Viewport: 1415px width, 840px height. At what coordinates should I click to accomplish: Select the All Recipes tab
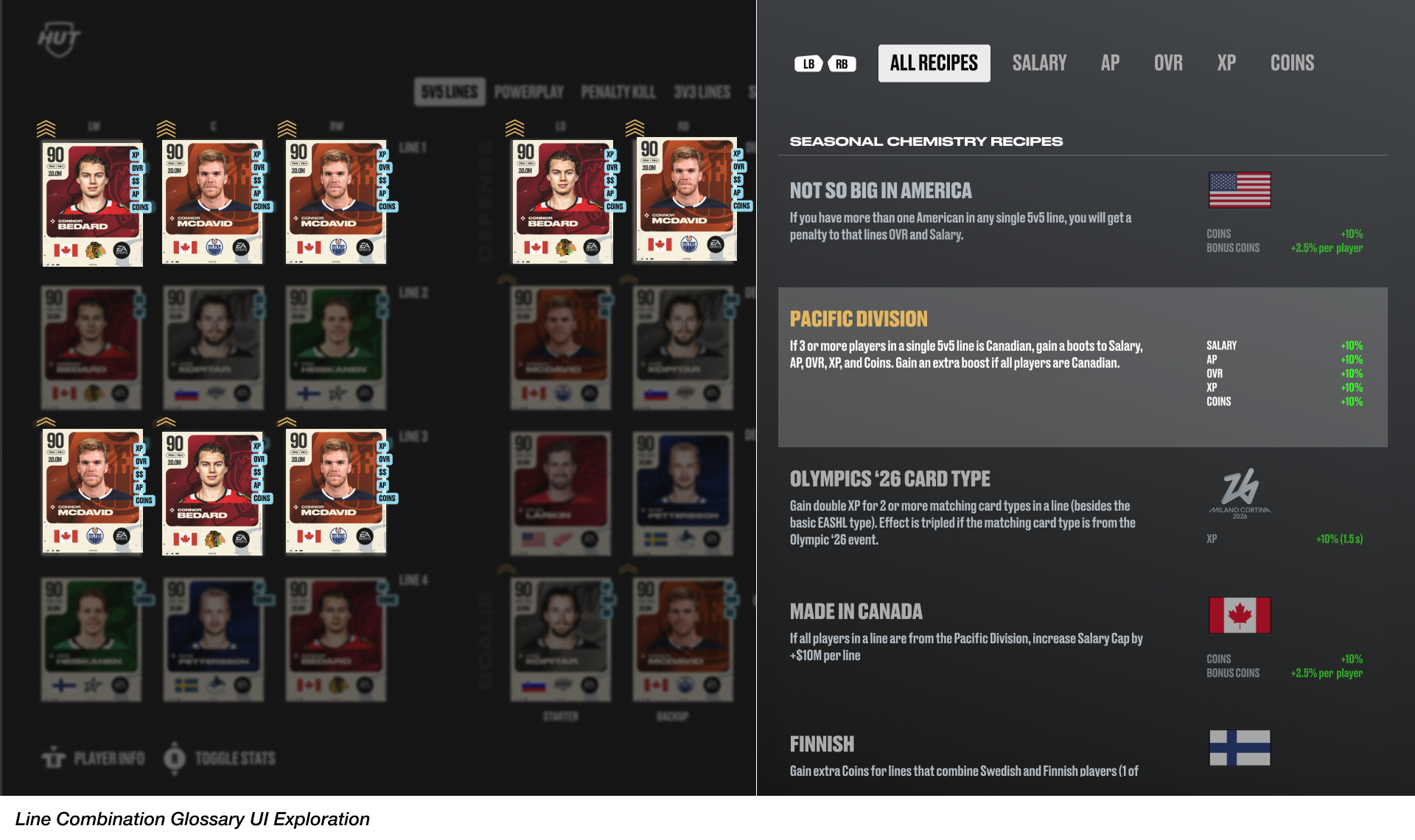[x=934, y=63]
